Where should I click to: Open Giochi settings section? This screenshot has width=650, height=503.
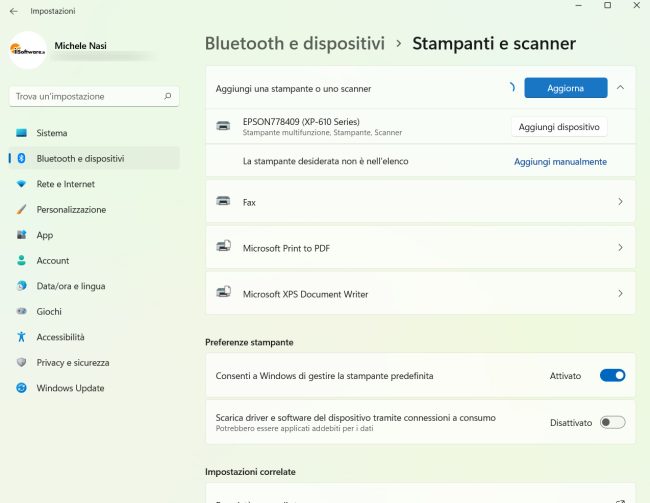pyautogui.click(x=94, y=311)
